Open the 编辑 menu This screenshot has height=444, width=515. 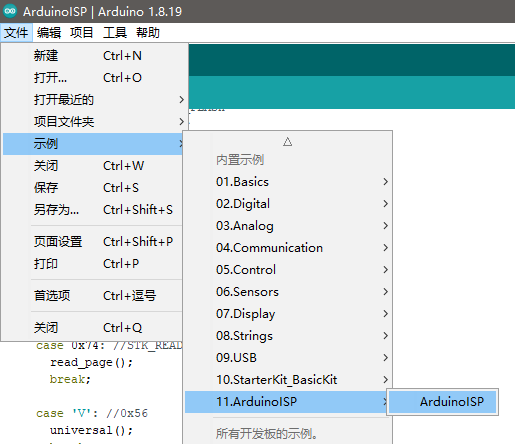pos(49,33)
